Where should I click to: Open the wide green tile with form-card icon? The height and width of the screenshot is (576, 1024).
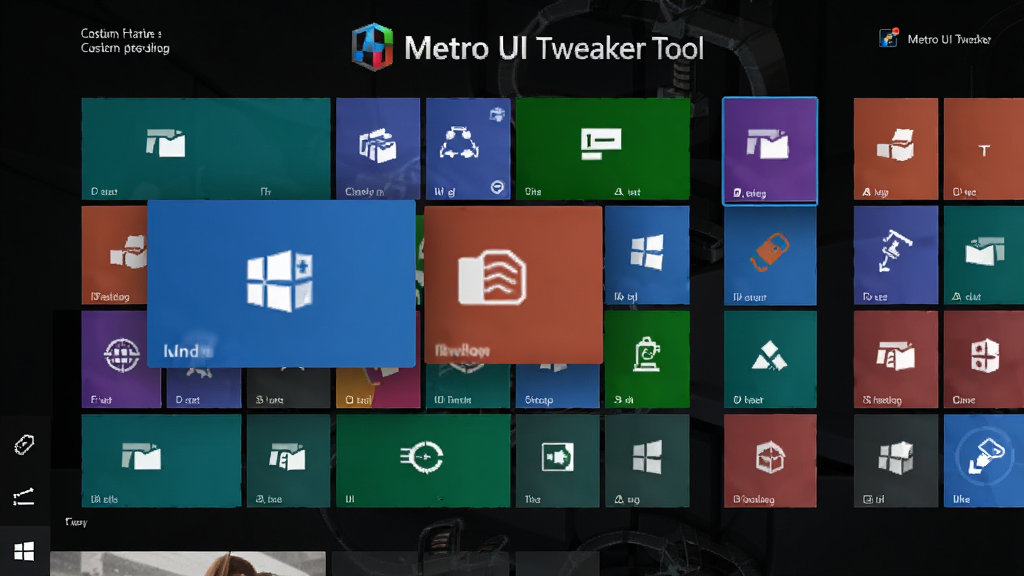[x=602, y=148]
